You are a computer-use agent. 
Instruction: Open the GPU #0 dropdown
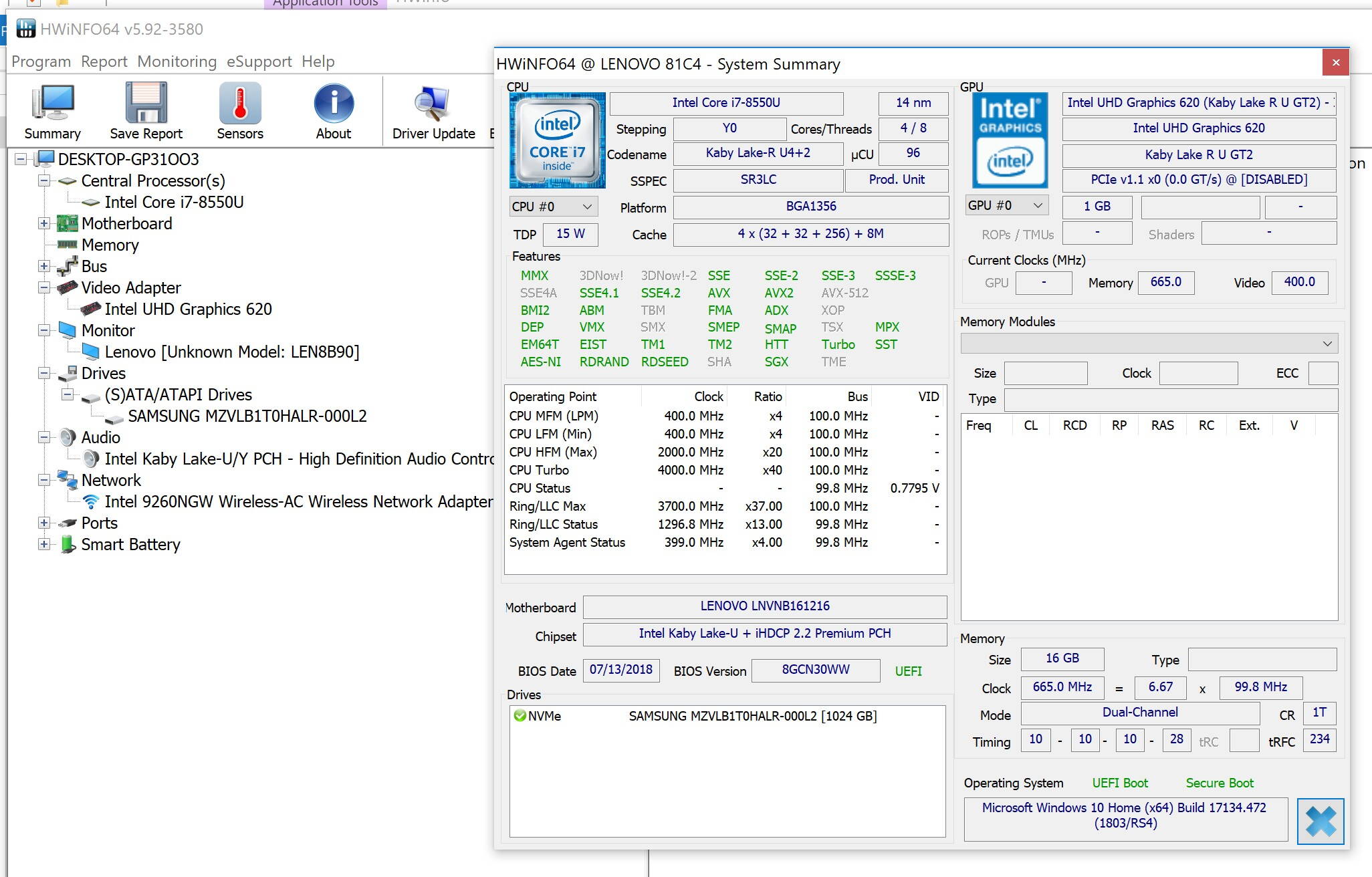1007,205
